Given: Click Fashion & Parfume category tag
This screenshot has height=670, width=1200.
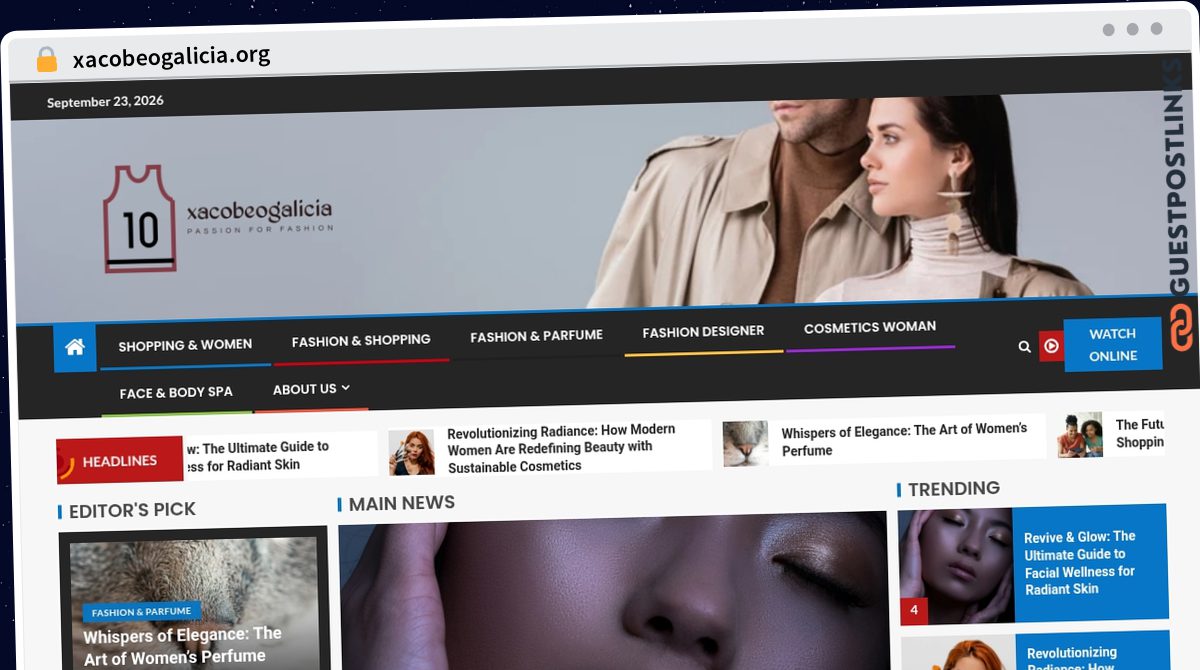Looking at the screenshot, I should (141, 612).
